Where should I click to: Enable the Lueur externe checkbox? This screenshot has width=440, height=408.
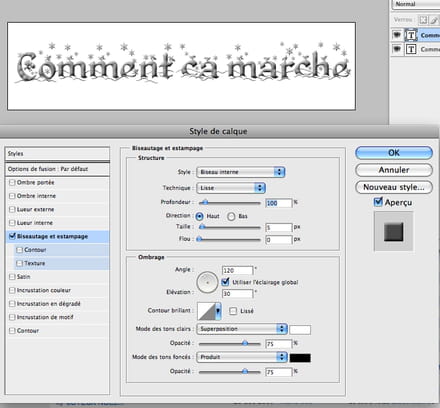click(x=12, y=209)
